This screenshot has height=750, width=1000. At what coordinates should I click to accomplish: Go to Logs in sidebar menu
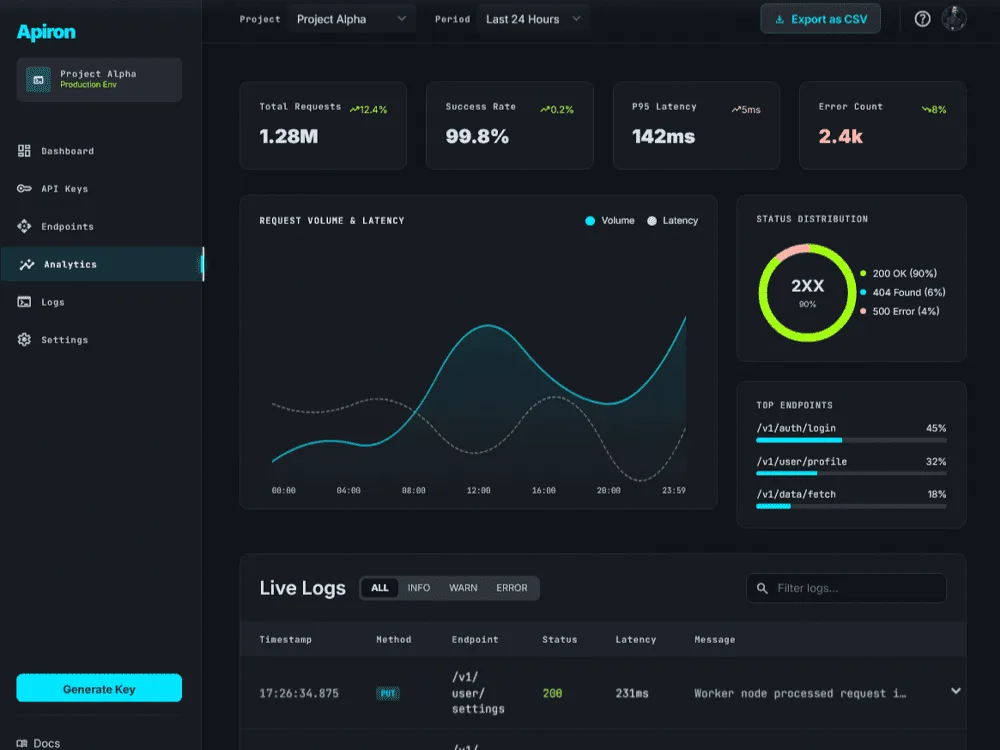[101, 302]
